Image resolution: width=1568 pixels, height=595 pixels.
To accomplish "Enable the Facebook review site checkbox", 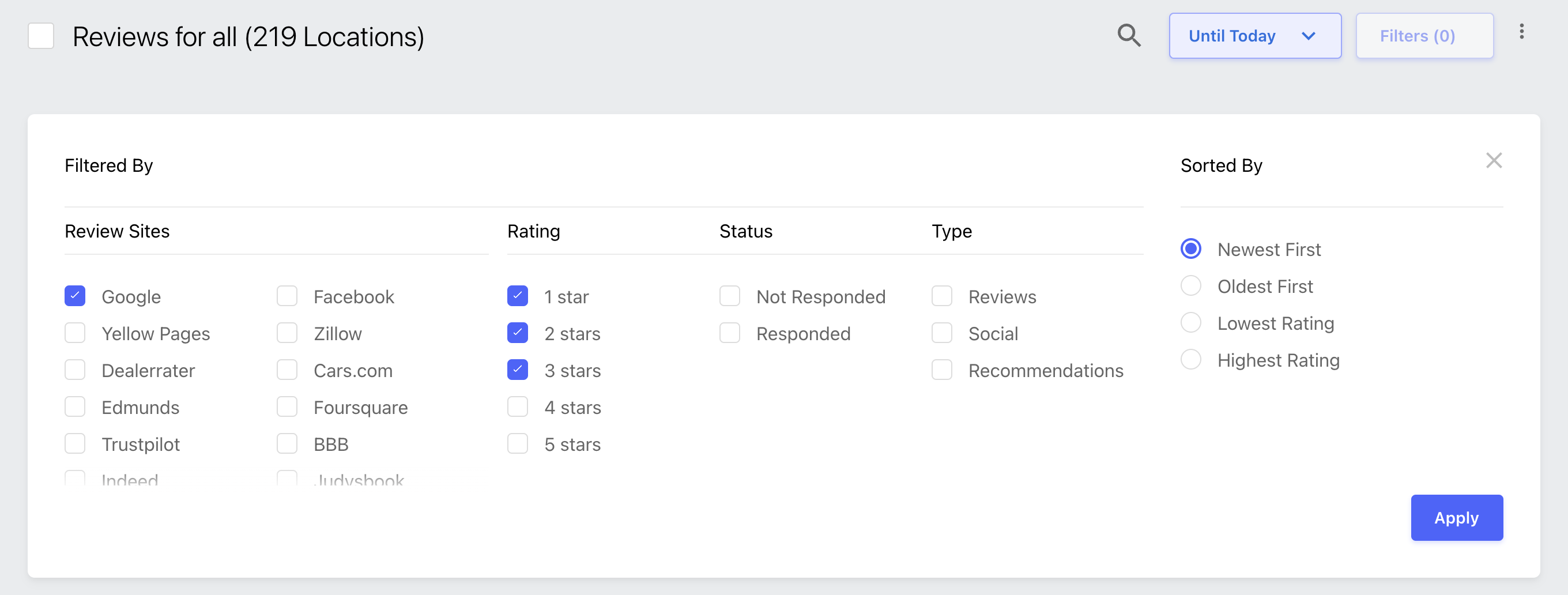I will [287, 296].
